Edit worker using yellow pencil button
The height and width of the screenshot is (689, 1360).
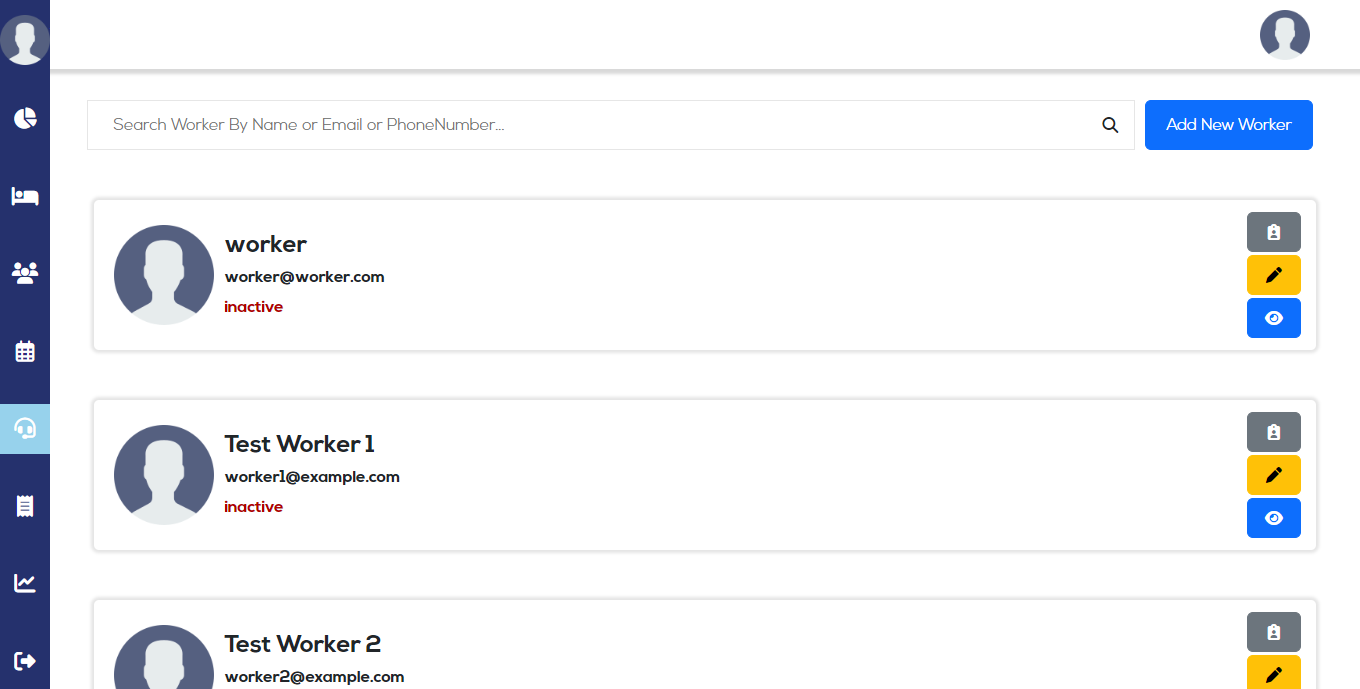pos(1273,275)
